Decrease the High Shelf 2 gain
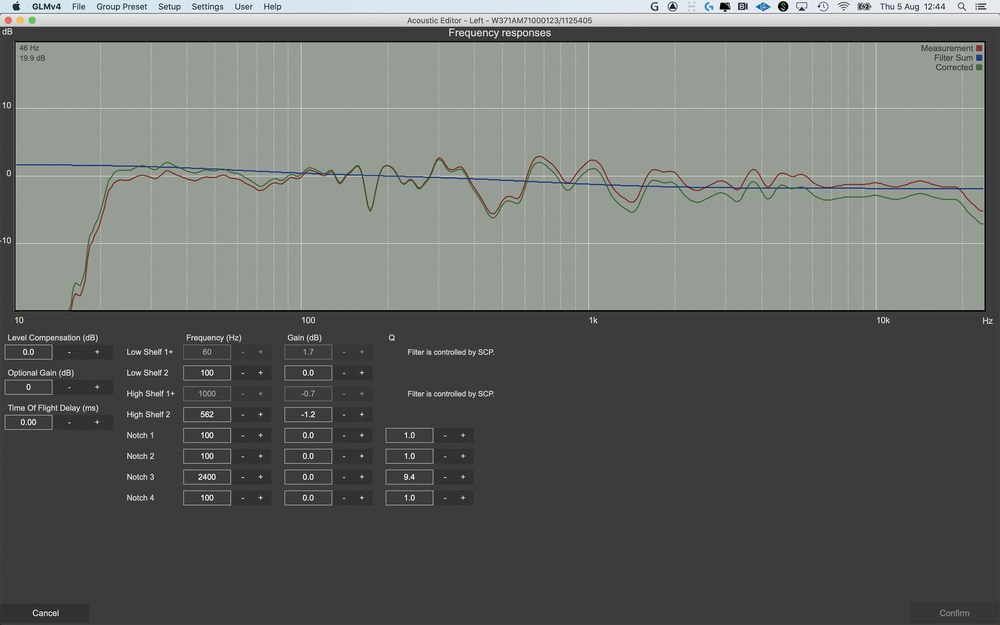This screenshot has height=625, width=1000. tap(344, 415)
